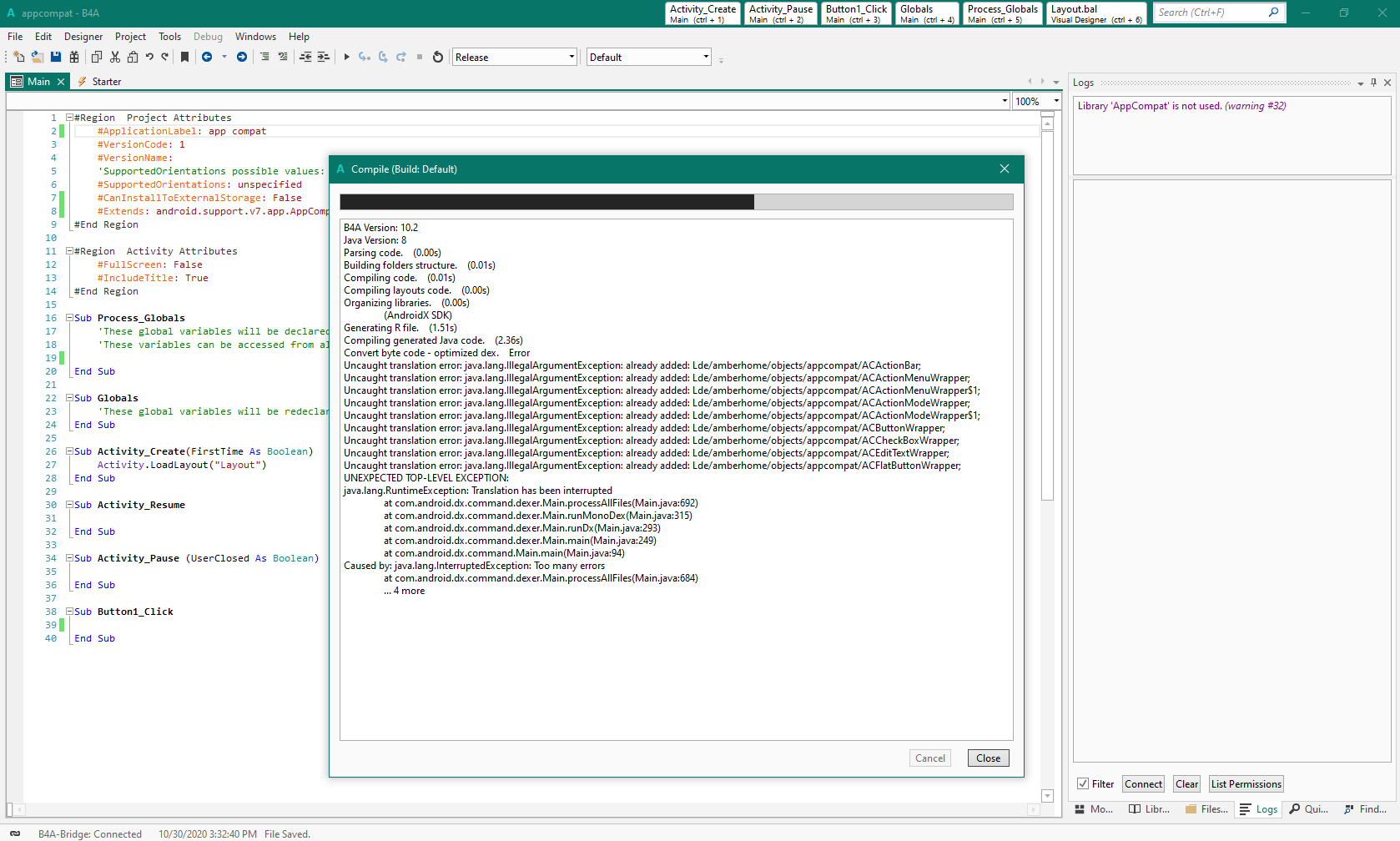Click the magnifier icon in the search box
1400x841 pixels.
(x=1273, y=13)
